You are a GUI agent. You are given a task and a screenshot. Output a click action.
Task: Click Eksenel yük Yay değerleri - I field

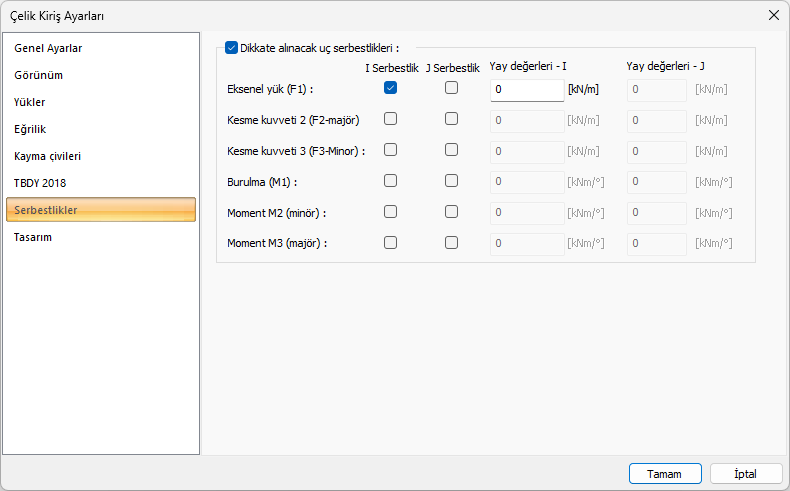coord(527,90)
